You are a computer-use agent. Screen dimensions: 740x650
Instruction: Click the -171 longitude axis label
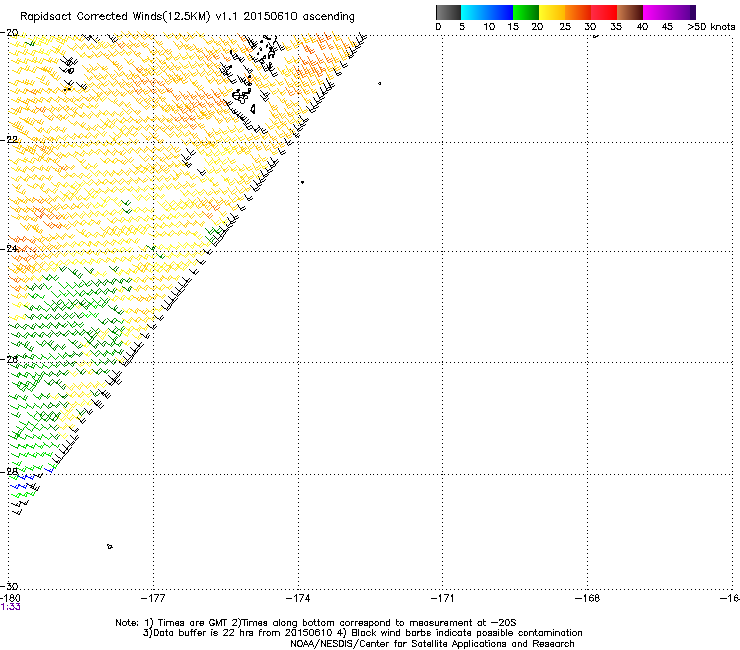coord(442,598)
